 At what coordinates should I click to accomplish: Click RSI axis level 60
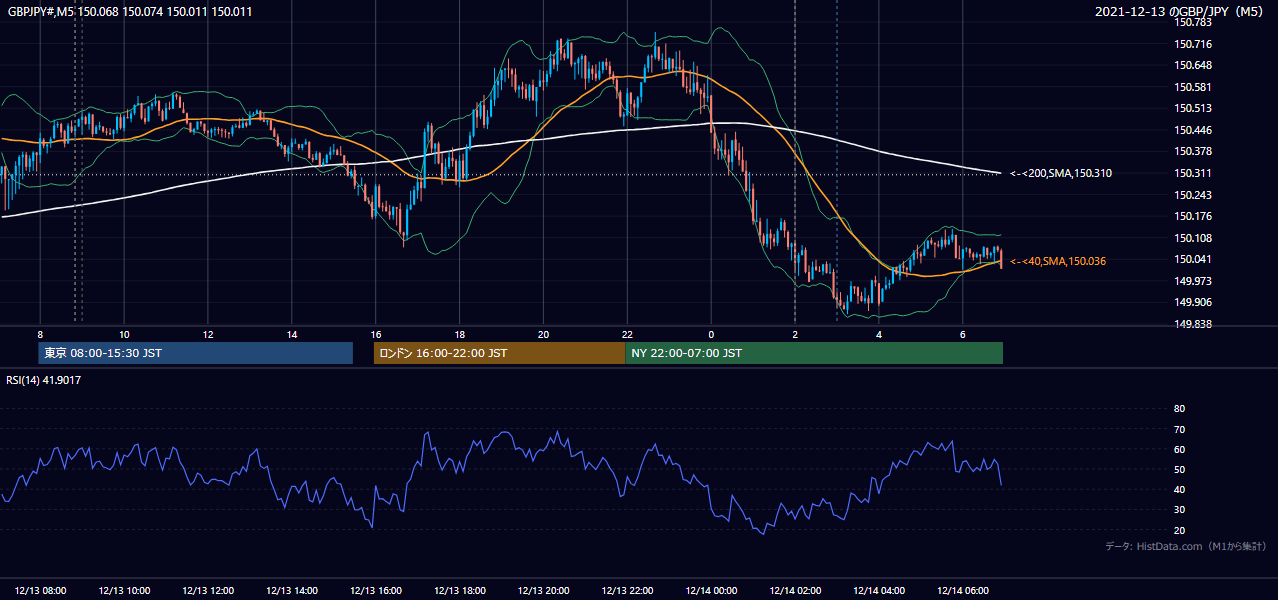1179,449
